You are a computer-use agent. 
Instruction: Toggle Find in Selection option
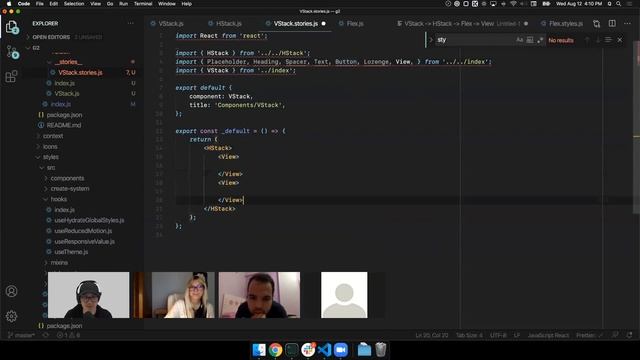click(608, 40)
